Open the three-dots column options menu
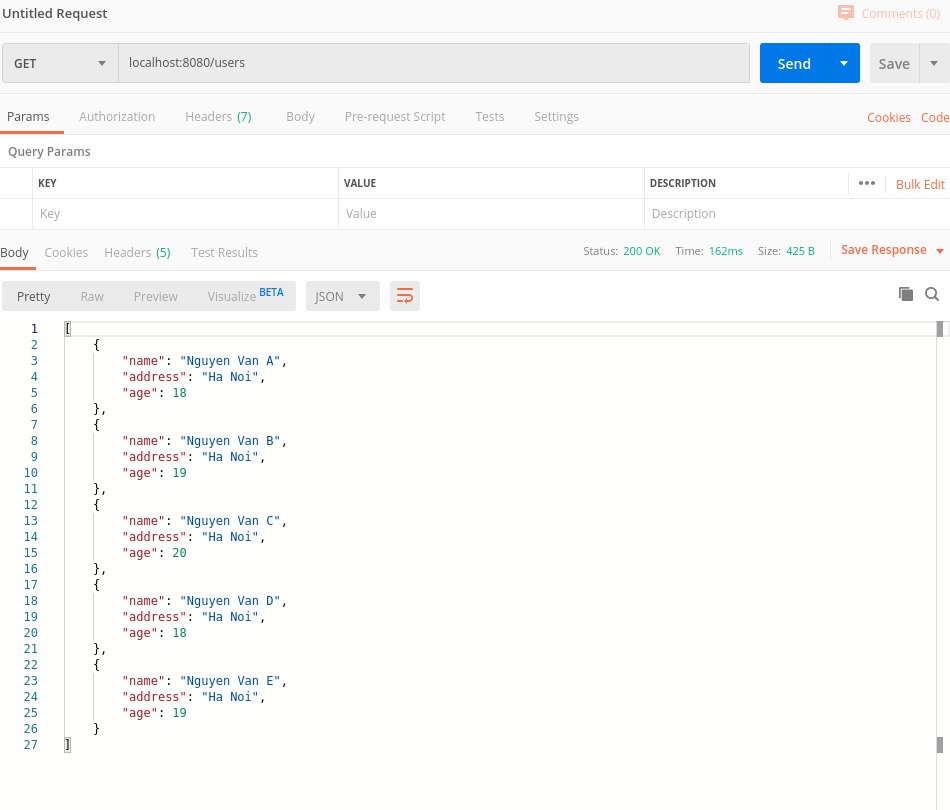The height and width of the screenshot is (810, 950). pos(867,183)
